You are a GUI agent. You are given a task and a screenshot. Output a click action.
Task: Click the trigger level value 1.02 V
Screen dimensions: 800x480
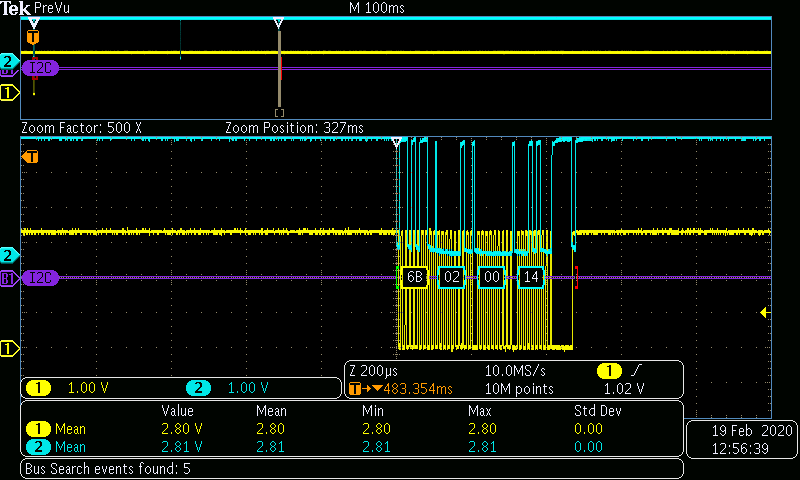click(x=624, y=389)
